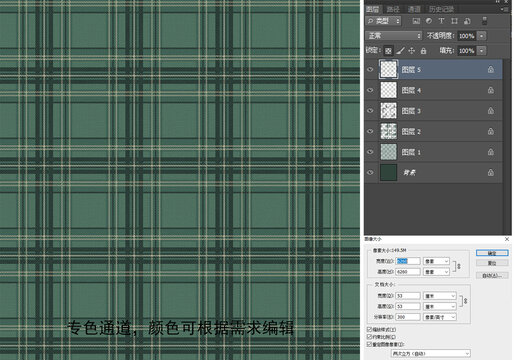Screen dimensions: 515x360
Task: Click the opacity 100% value field
Action: click(466, 36)
